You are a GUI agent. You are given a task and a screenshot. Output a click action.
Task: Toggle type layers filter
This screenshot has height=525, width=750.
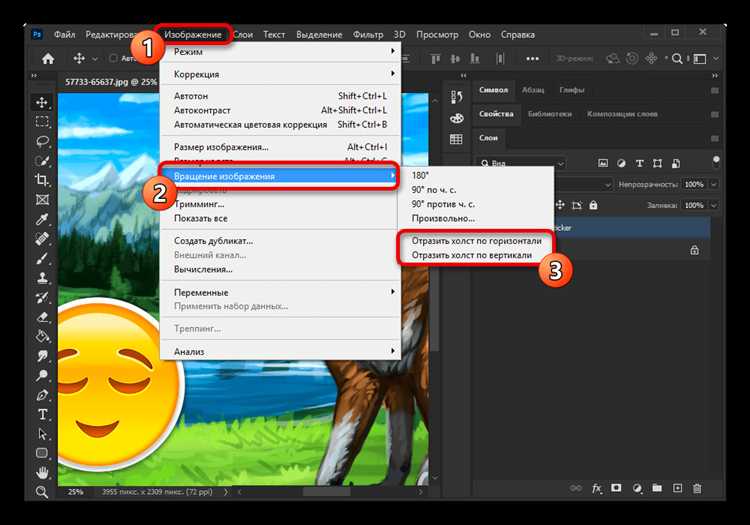640,163
